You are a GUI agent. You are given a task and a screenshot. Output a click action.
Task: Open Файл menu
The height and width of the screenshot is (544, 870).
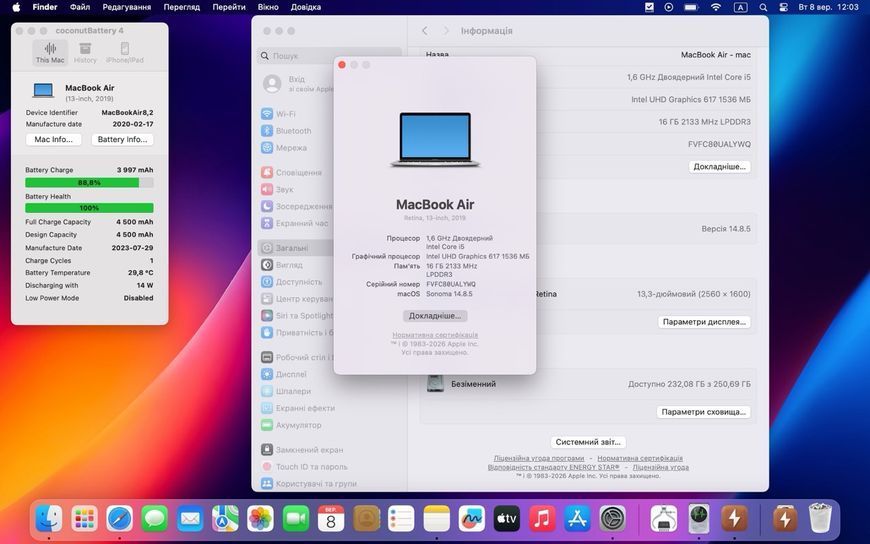[x=80, y=7]
